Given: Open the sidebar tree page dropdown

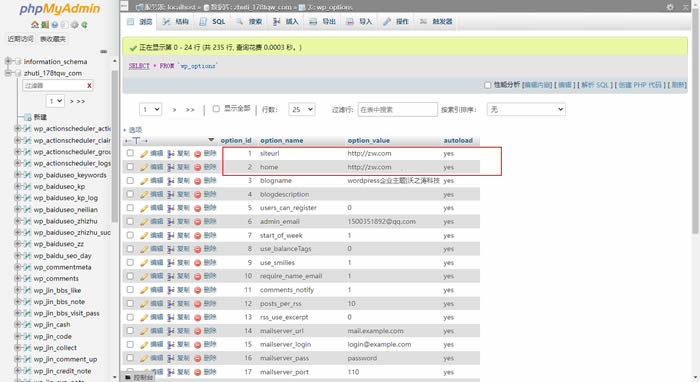Looking at the screenshot, I should [56, 101].
